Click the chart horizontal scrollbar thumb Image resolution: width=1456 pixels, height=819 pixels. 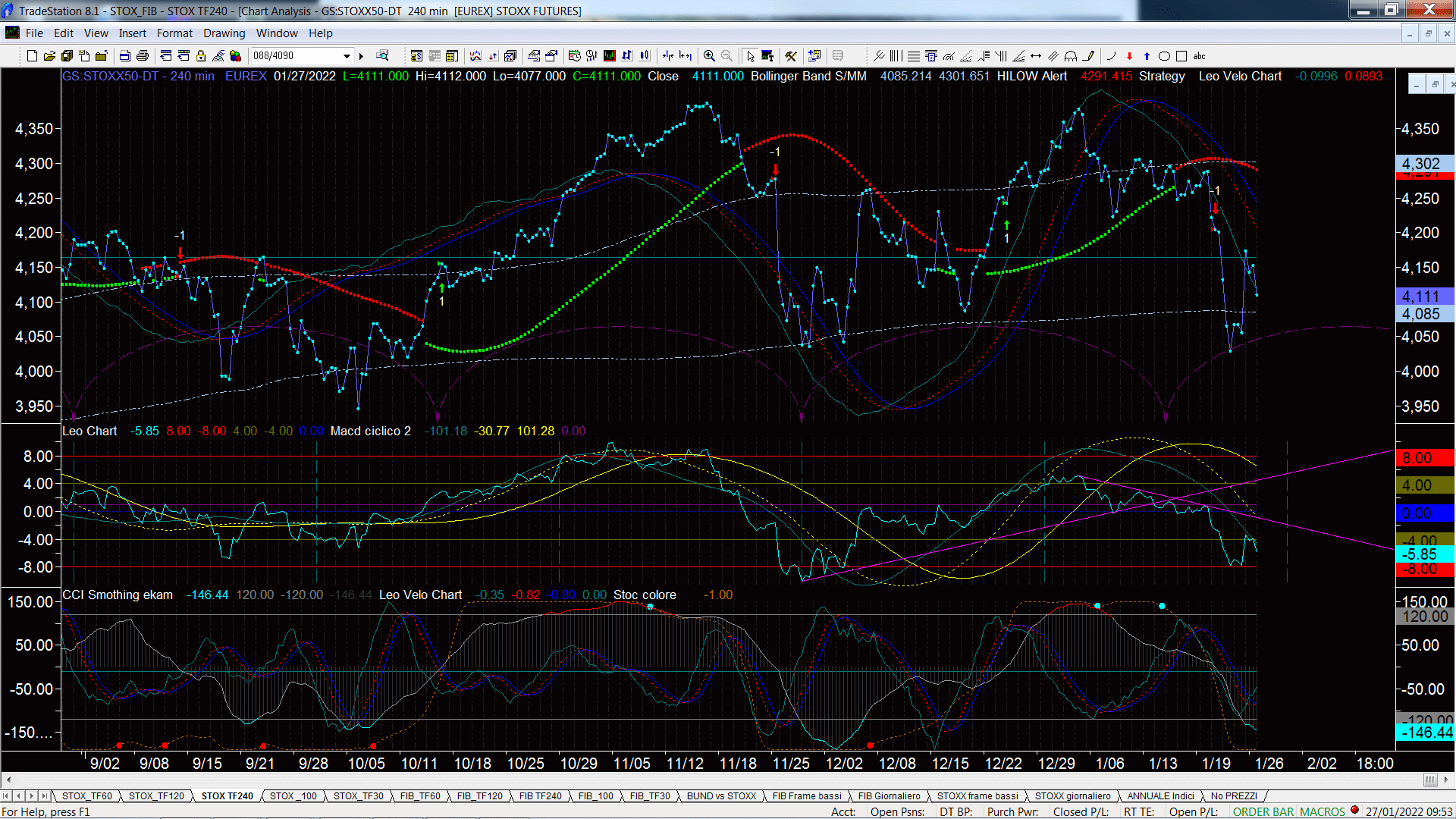tap(1430, 780)
